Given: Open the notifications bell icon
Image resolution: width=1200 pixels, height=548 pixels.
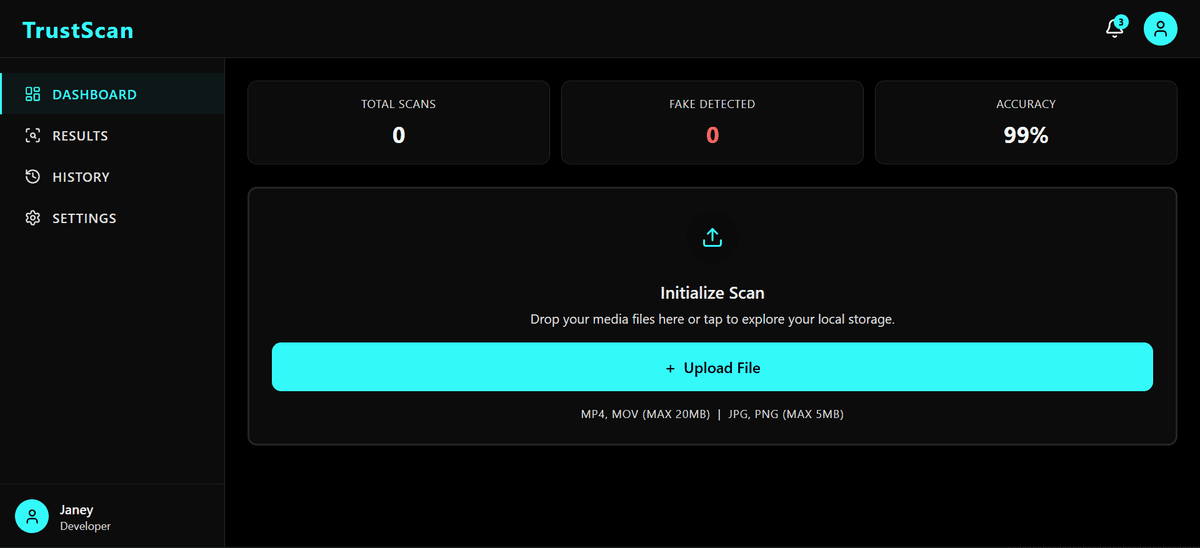Looking at the screenshot, I should coord(1114,29).
